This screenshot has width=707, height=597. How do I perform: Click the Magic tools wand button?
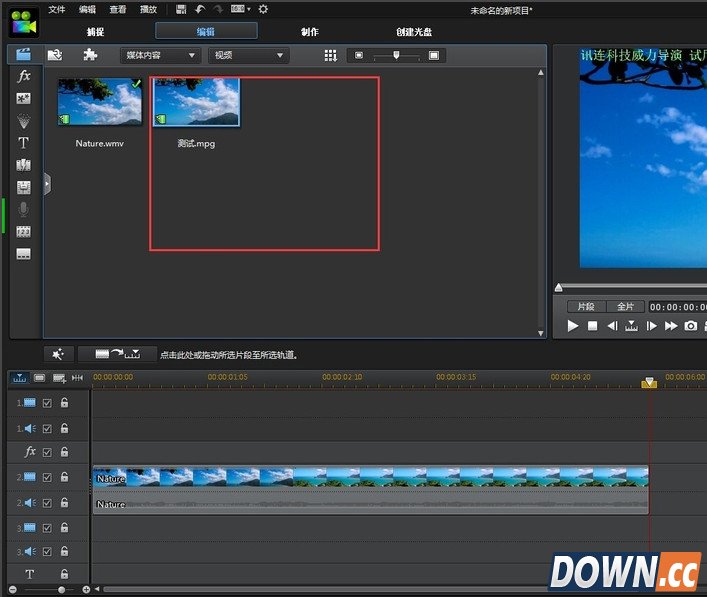[58, 354]
